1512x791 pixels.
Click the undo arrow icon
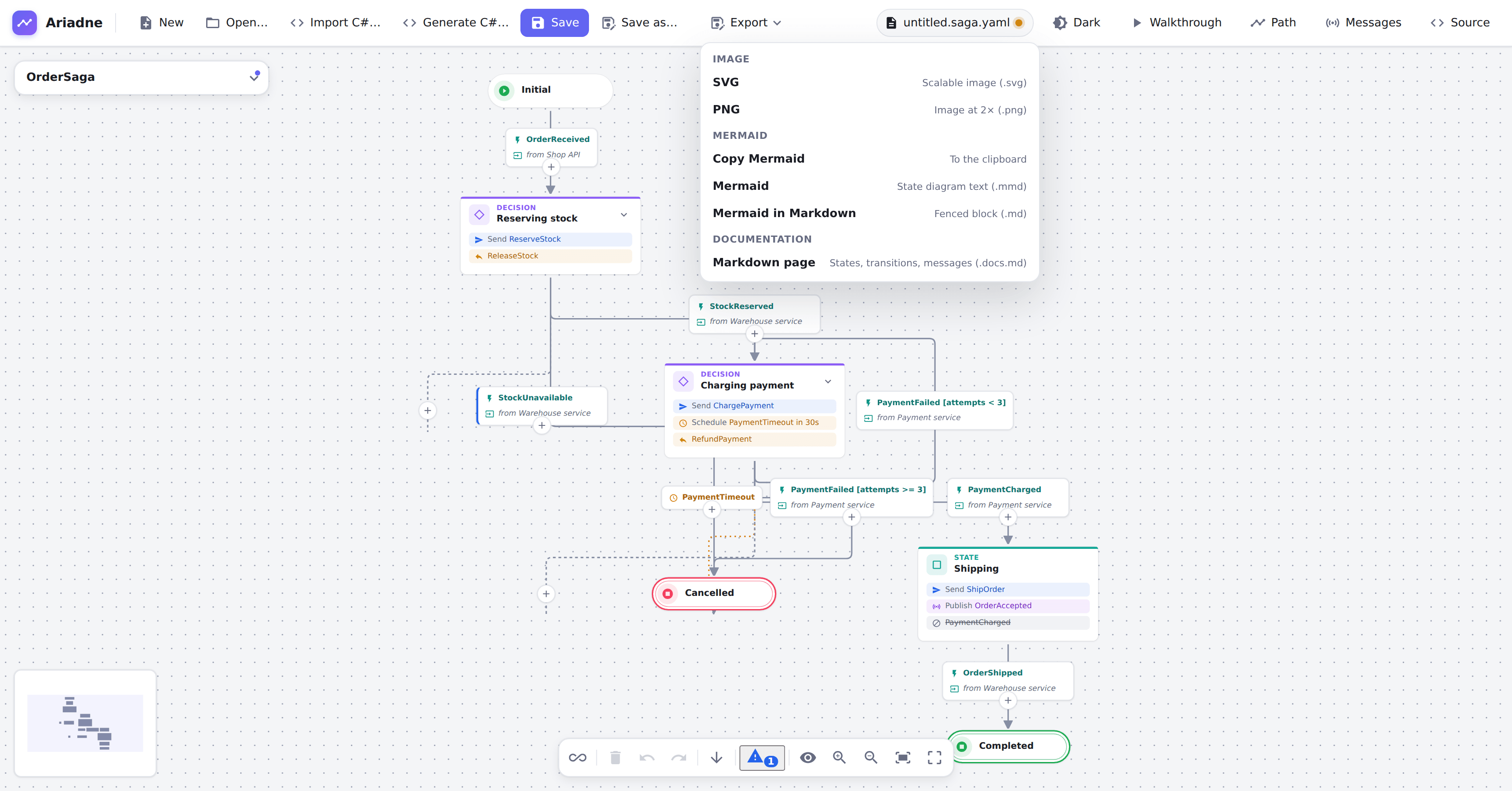[x=647, y=758]
